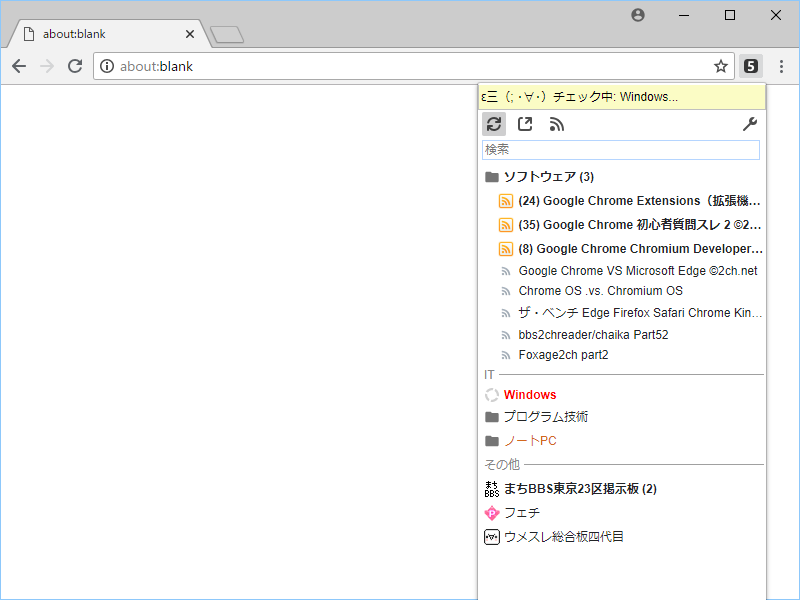
Task: Reload the page with the reload button
Action: tap(75, 66)
